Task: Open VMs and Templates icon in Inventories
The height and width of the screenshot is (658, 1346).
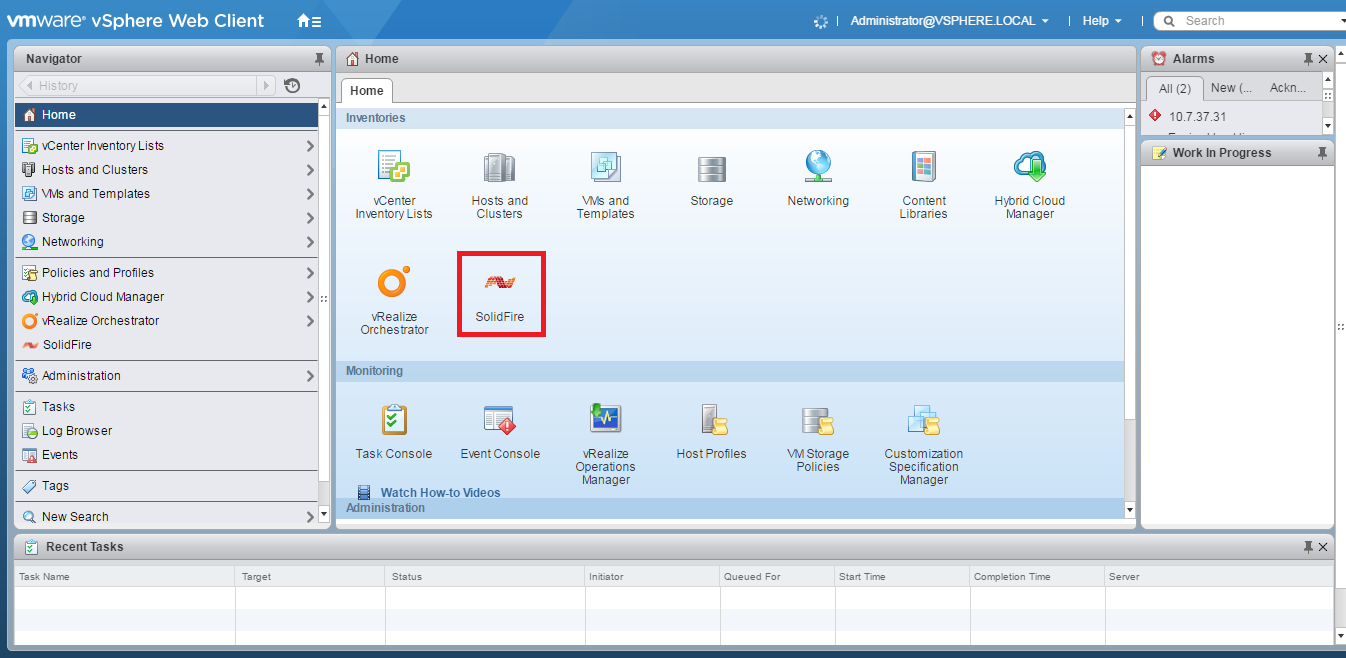Action: 605,167
